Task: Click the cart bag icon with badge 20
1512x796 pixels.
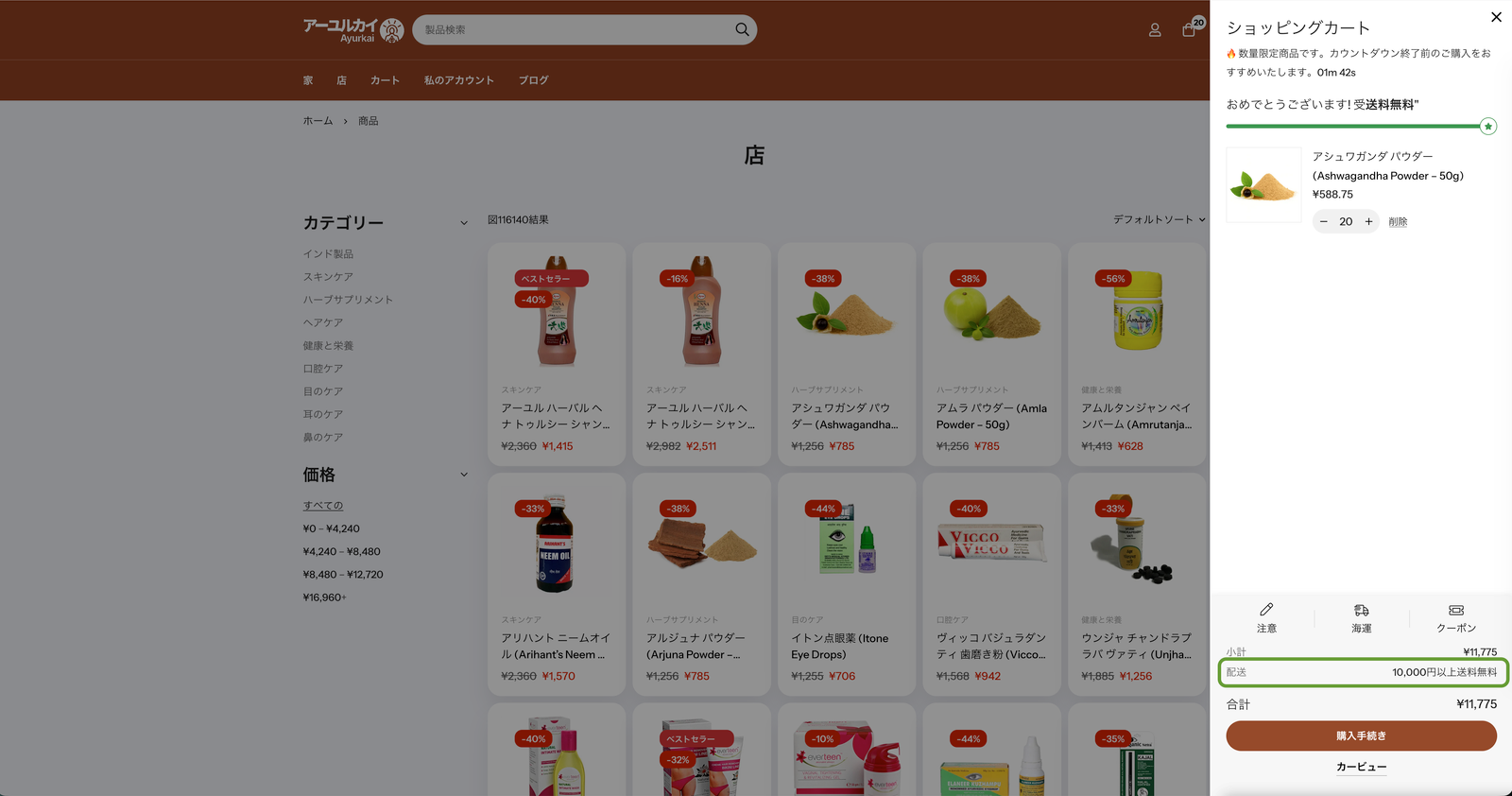Action: click(1189, 30)
